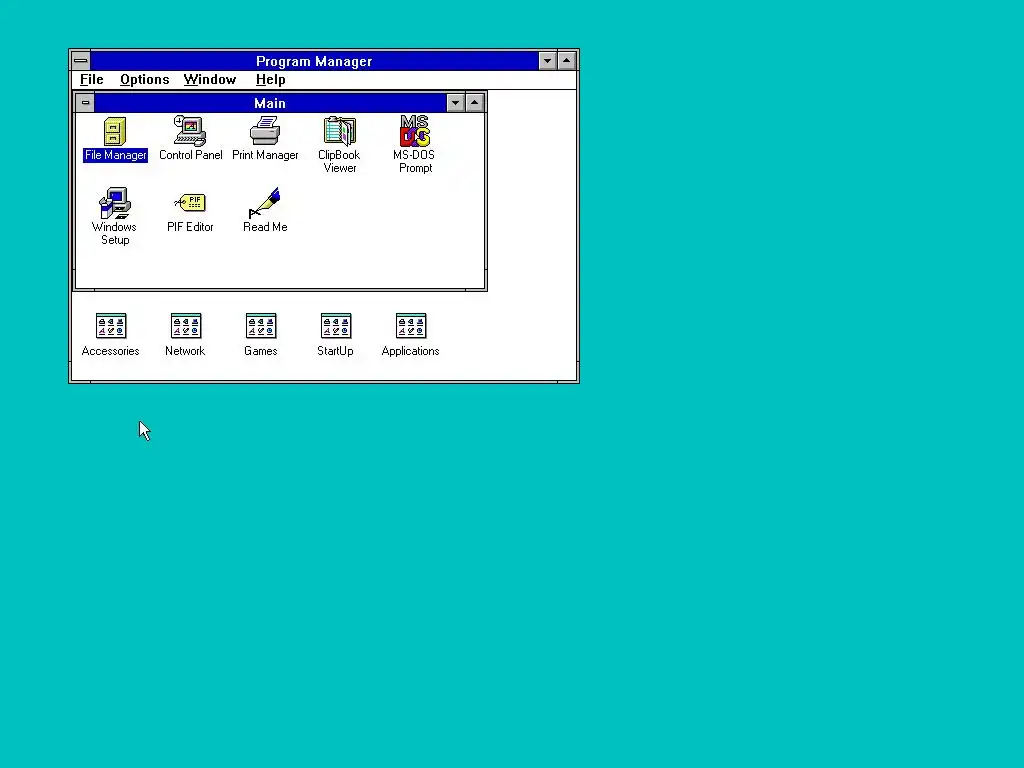Select the Read Me pen icon
The height and width of the screenshot is (768, 1024).
click(x=265, y=203)
